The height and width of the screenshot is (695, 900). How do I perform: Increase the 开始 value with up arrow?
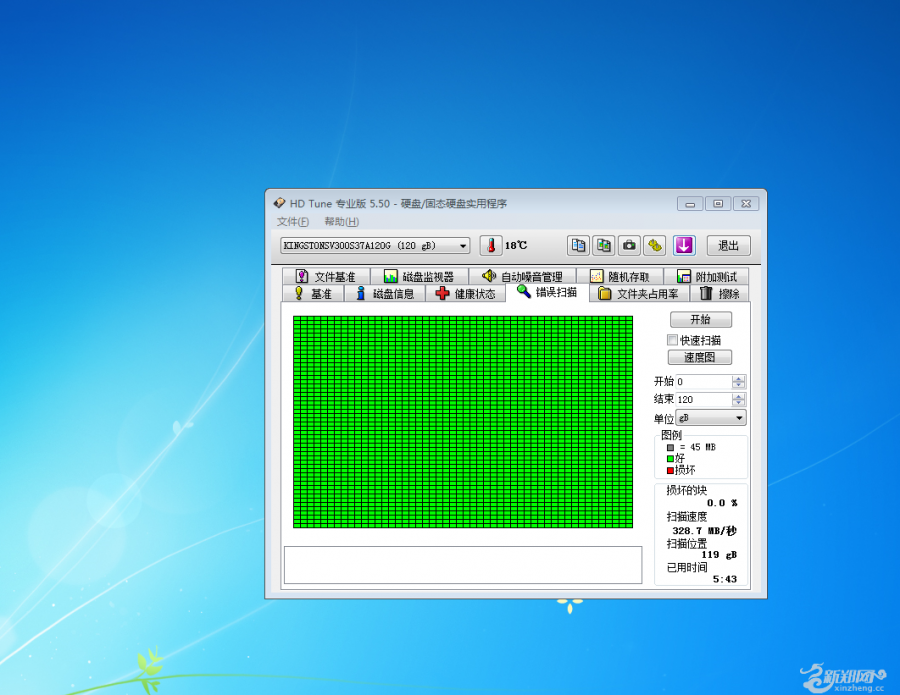click(x=739, y=378)
